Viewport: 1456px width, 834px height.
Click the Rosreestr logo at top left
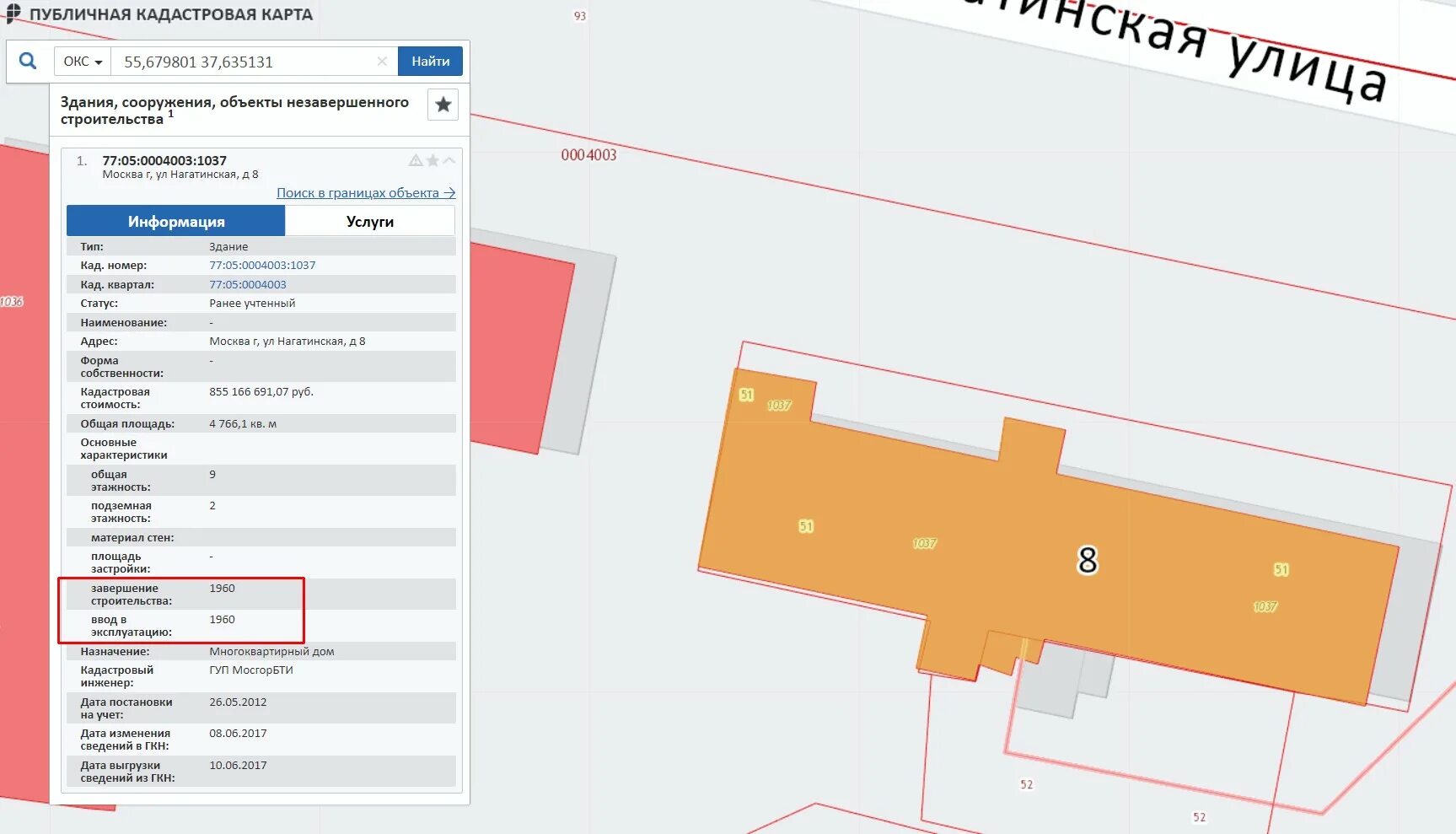coord(13,13)
